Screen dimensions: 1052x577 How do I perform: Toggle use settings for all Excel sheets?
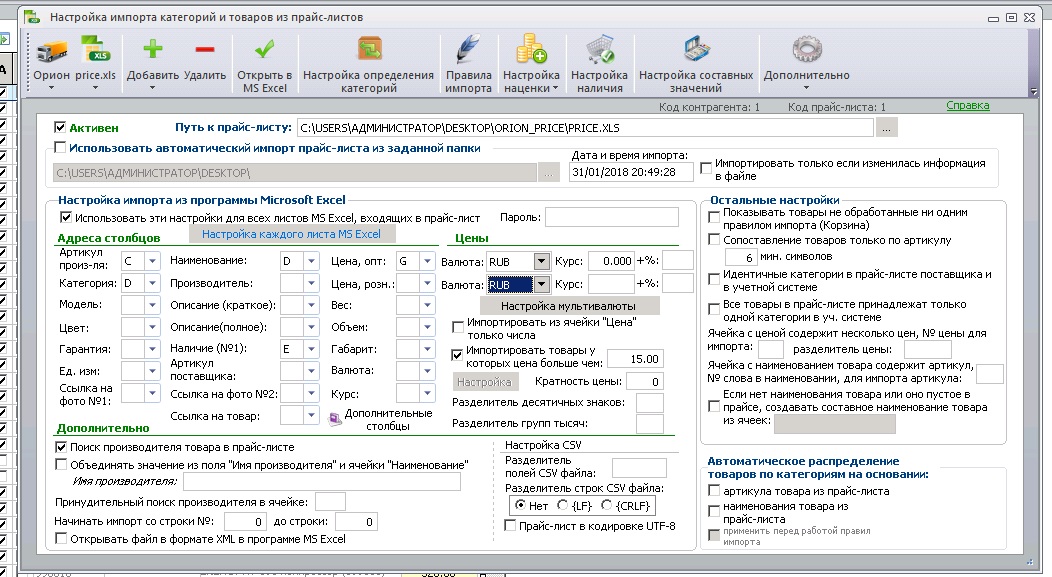pyautogui.click(x=65, y=217)
